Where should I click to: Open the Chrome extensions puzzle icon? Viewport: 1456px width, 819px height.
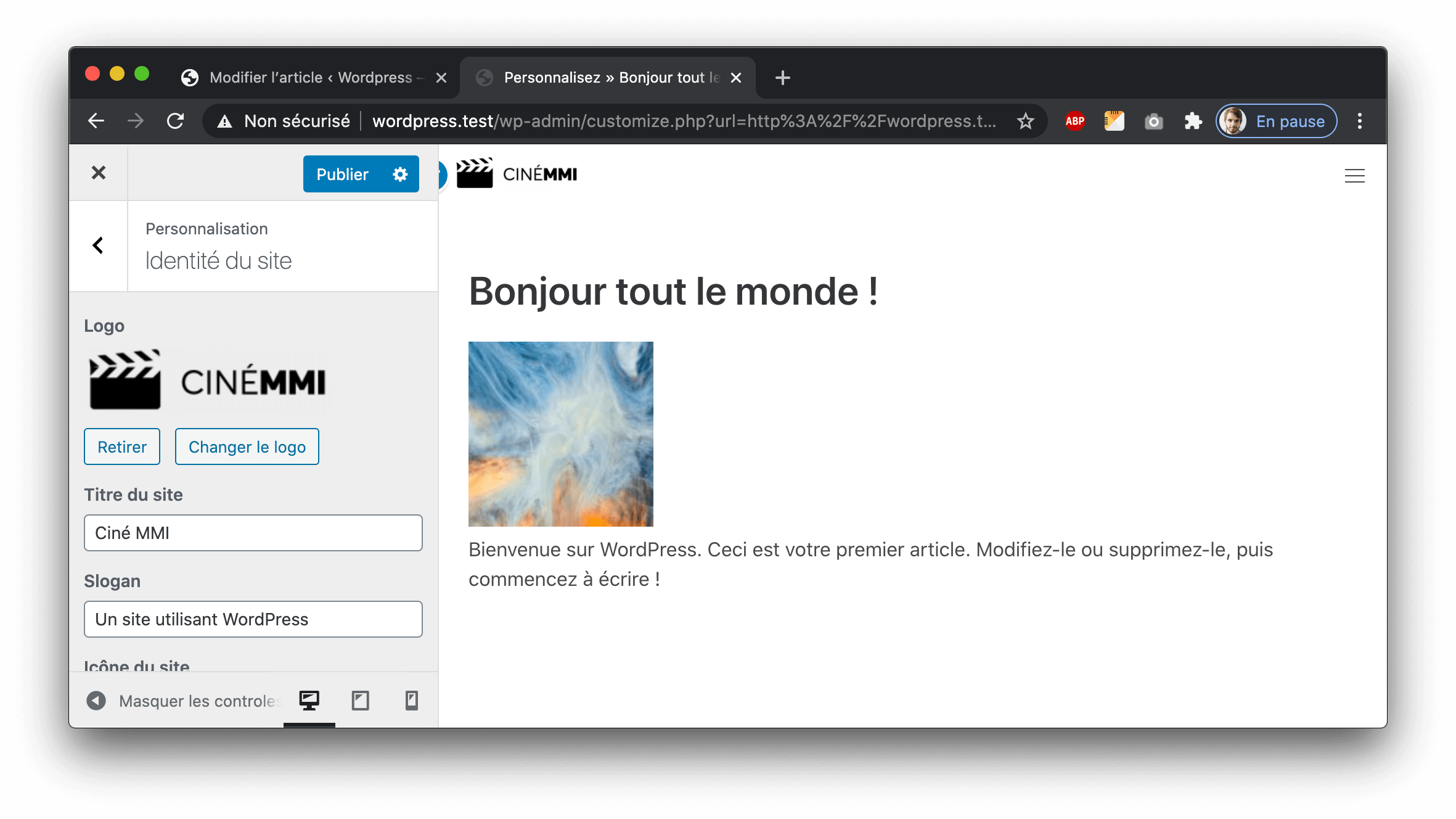[1193, 121]
